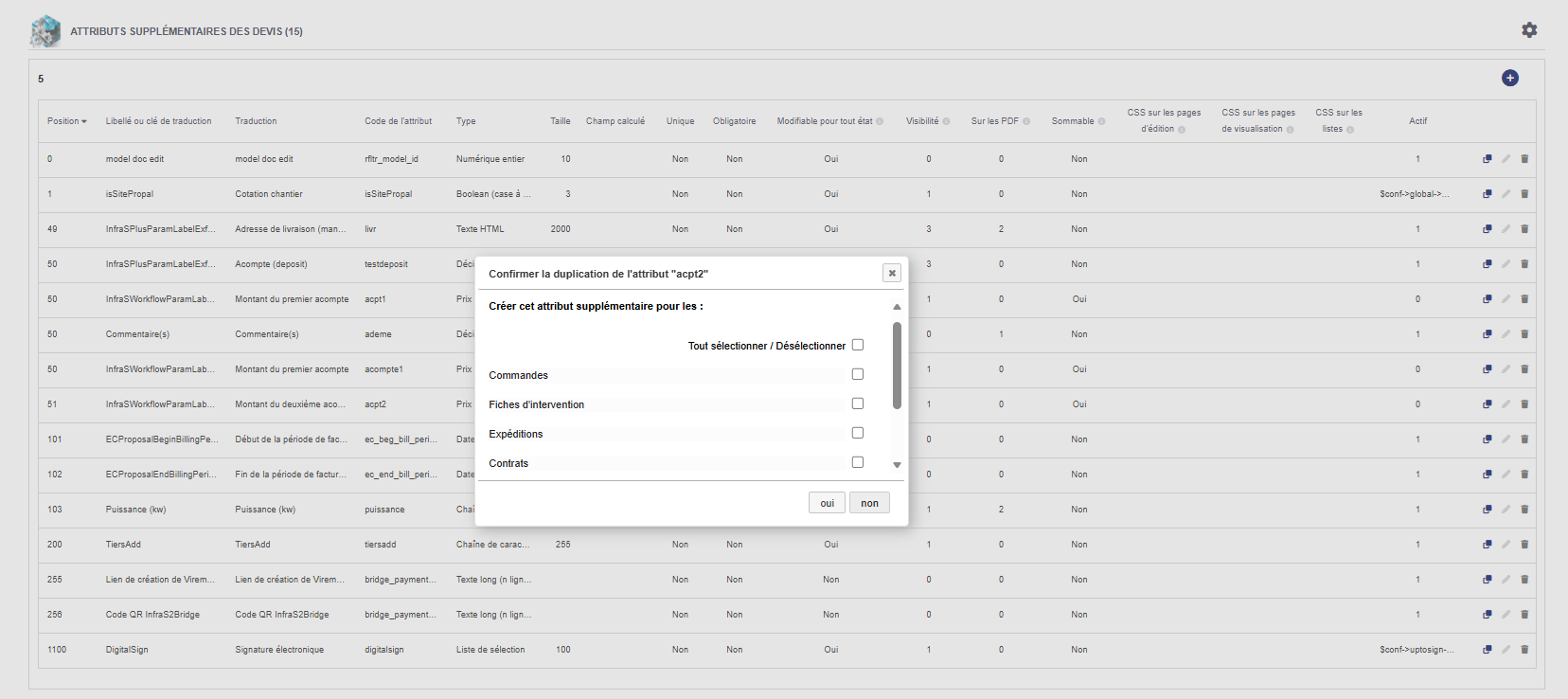Delete the DigitalSign attribute row
The height and width of the screenshot is (699, 1568).
[1524, 650]
